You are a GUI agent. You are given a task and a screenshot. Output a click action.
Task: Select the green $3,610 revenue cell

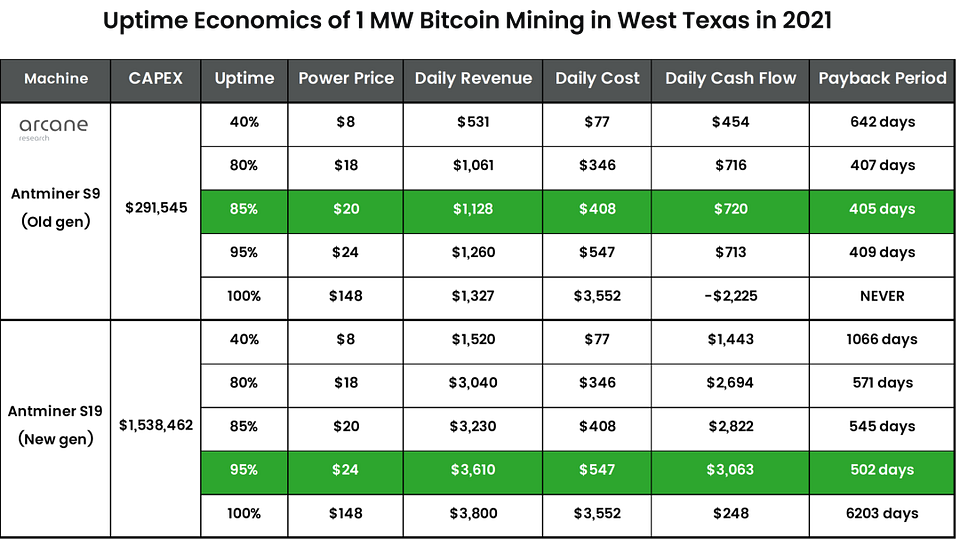[x=473, y=472]
